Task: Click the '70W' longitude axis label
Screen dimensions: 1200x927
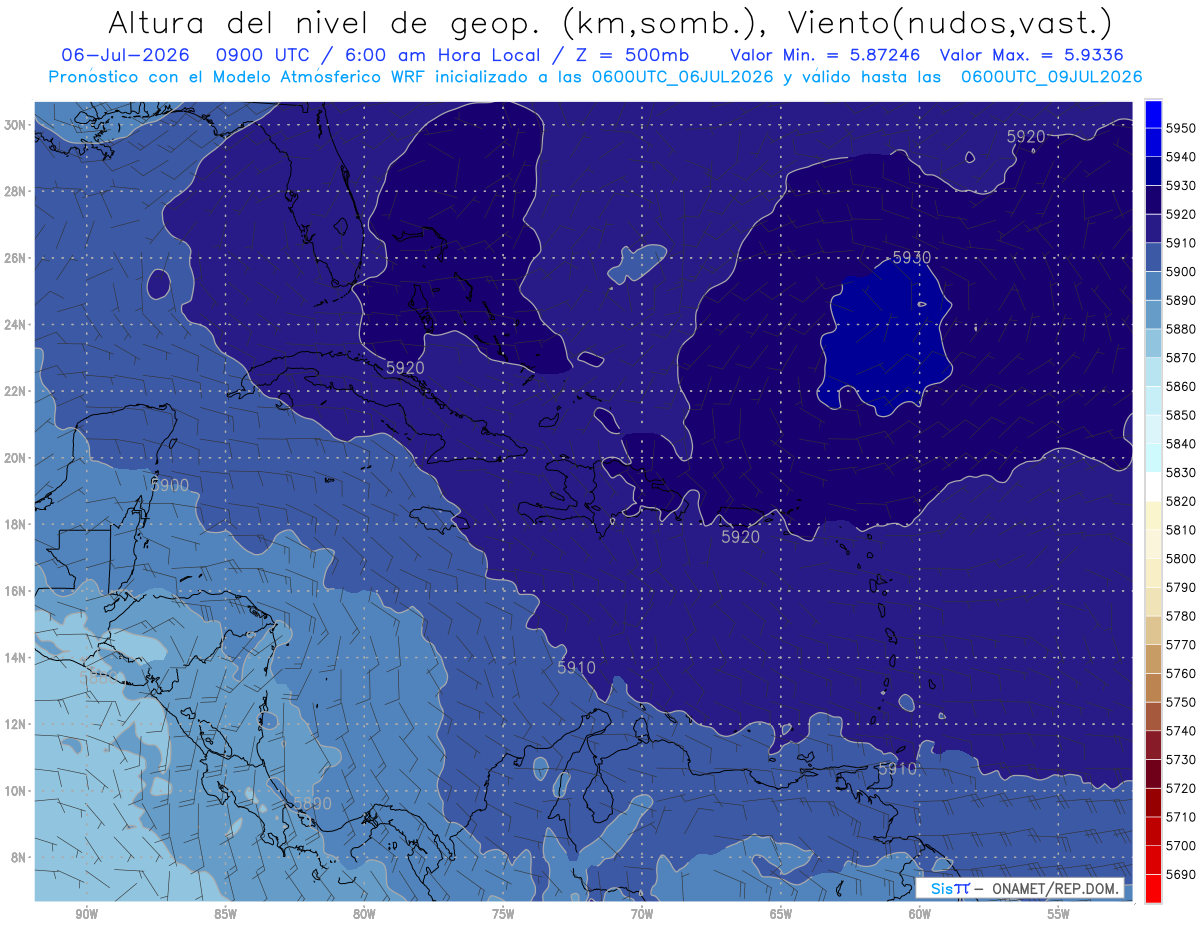Action: coord(642,914)
